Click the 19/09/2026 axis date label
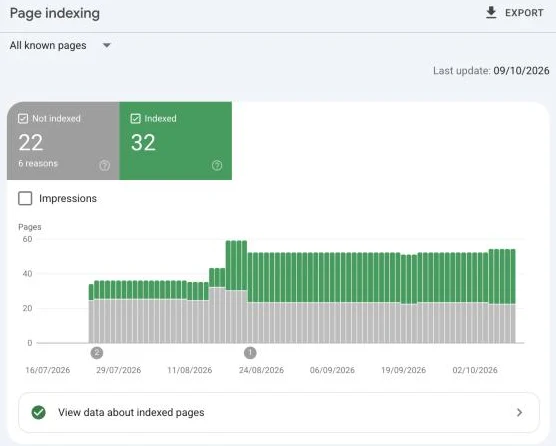Screen dimensions: 556x446 [404, 370]
